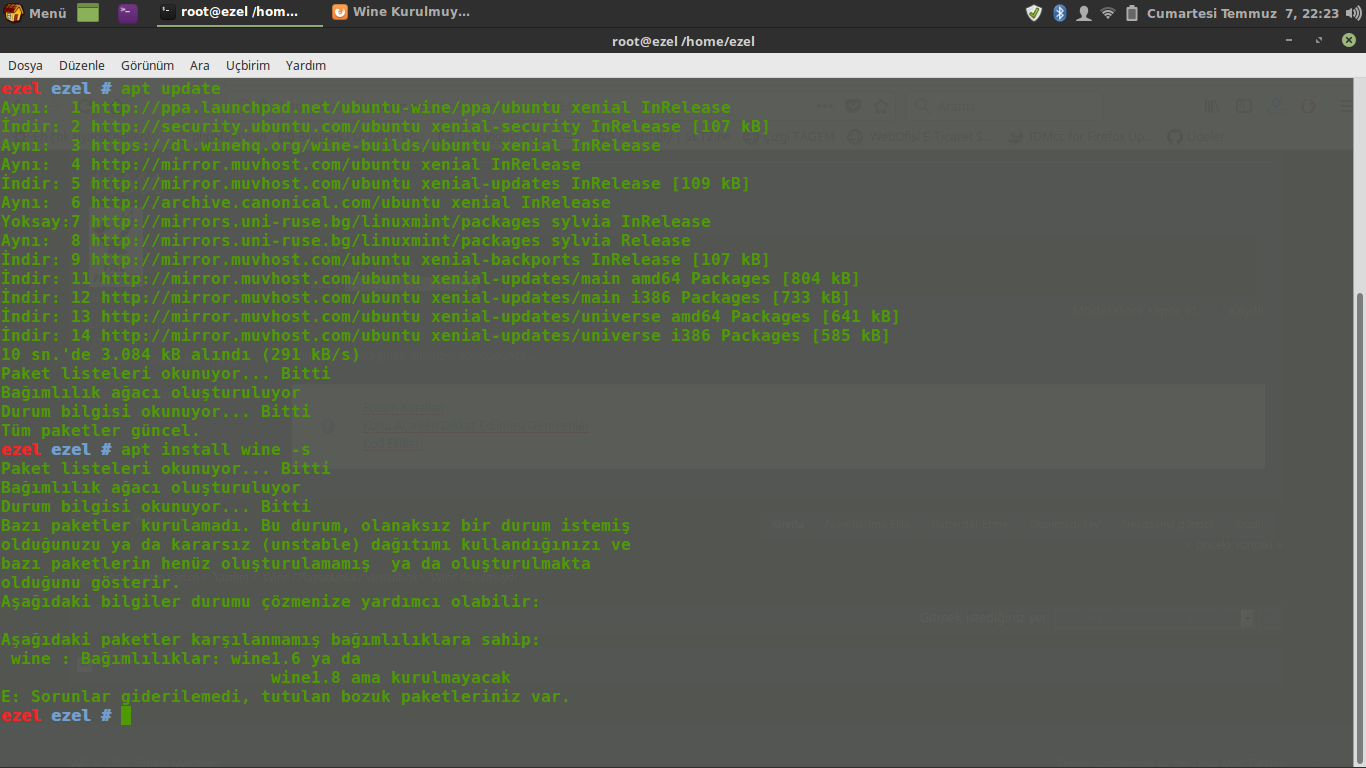Click the xenial-updates/main amd64 Packages [804 kB] line
Image resolution: width=1366 pixels, height=768 pixels.
[x=431, y=279]
